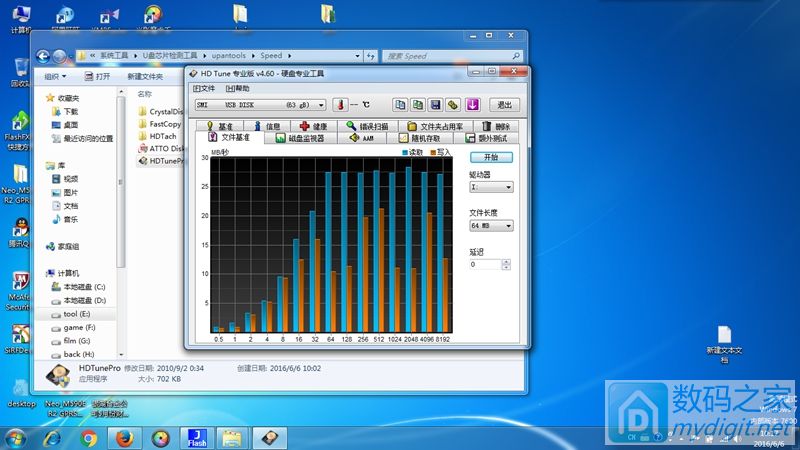Open Google Chrome from the taskbar
The width and height of the screenshot is (800, 450).
pyautogui.click(x=89, y=438)
